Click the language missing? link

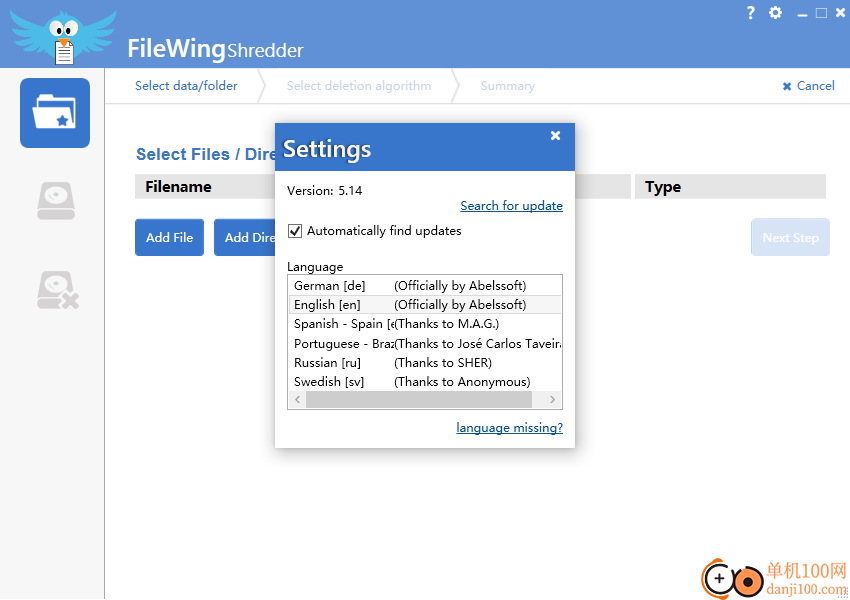(x=509, y=428)
